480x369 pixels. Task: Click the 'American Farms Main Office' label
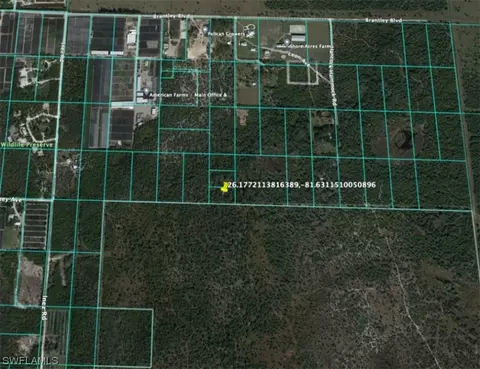click(x=188, y=95)
